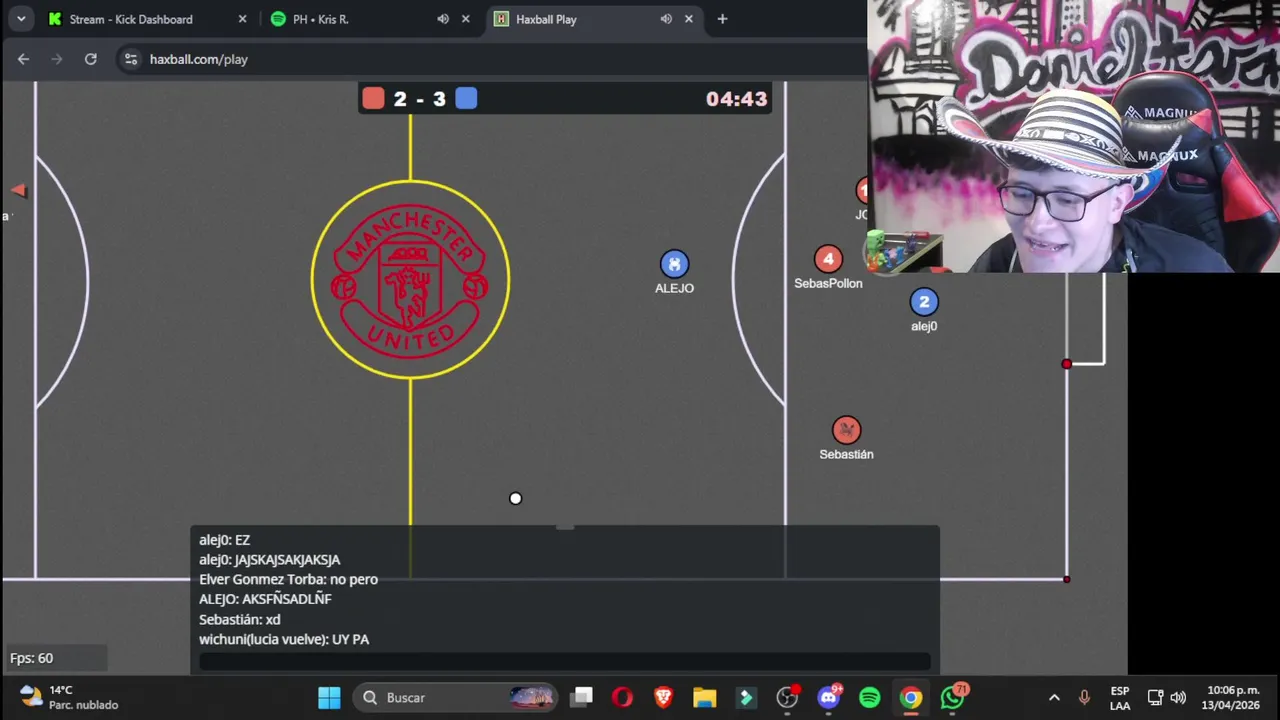Open OBS Studio from the taskbar
Viewport: 1280px width, 720px height.
click(787, 697)
